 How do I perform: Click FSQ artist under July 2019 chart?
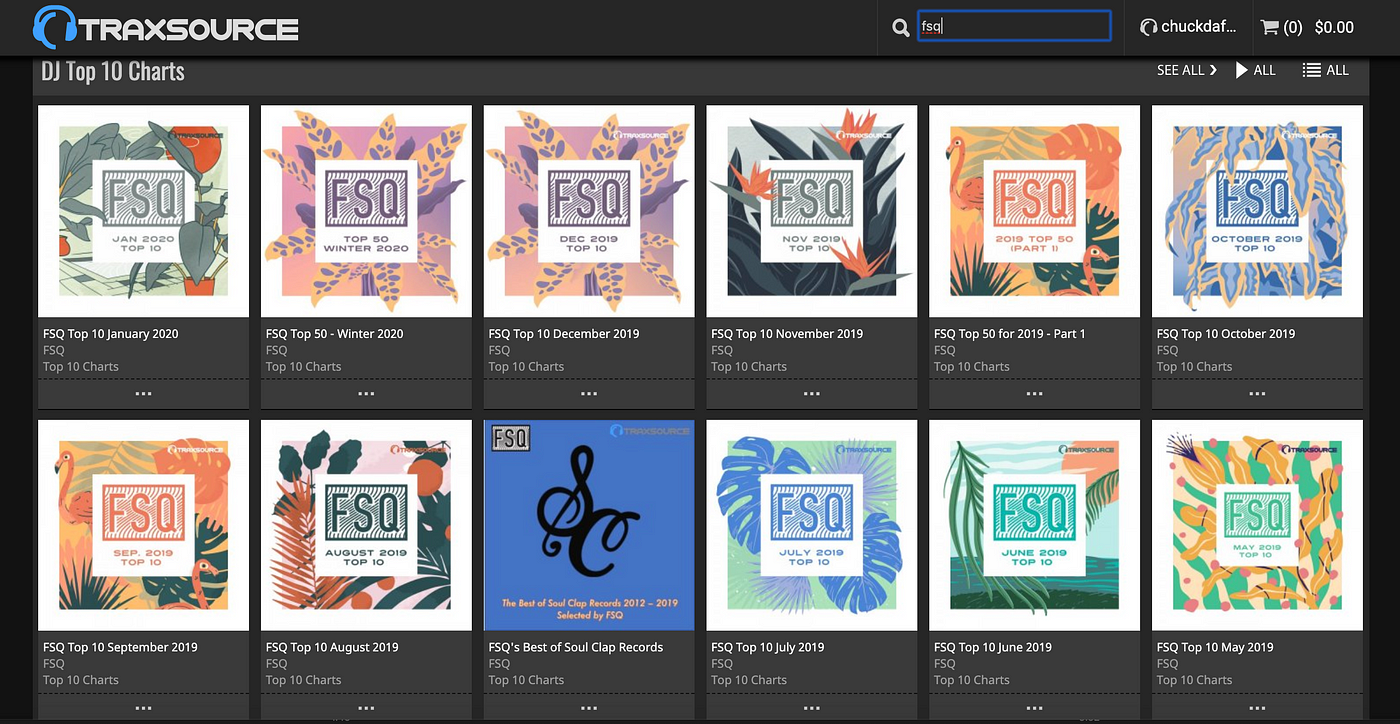point(722,663)
